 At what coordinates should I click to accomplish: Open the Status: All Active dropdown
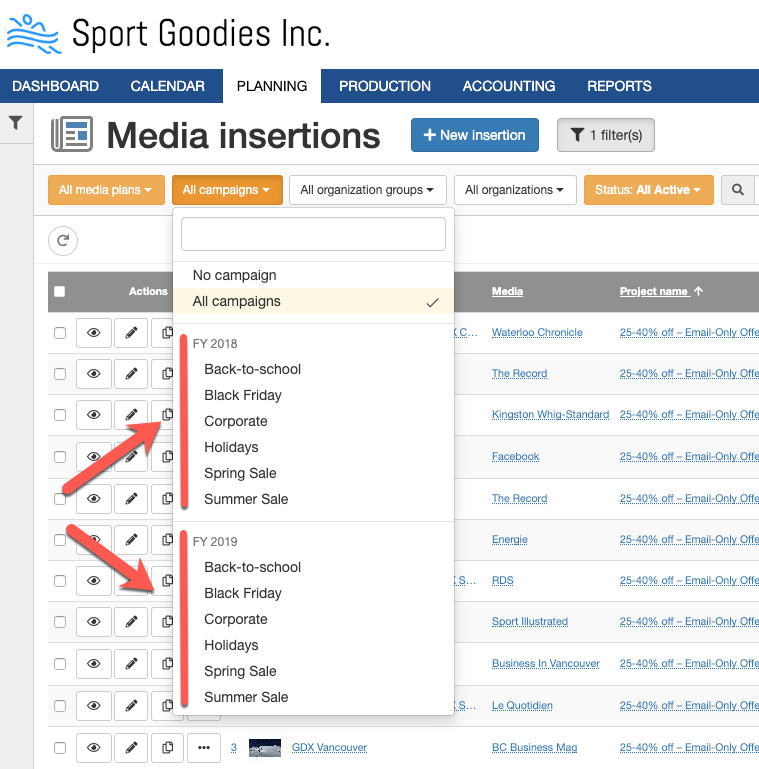click(648, 190)
